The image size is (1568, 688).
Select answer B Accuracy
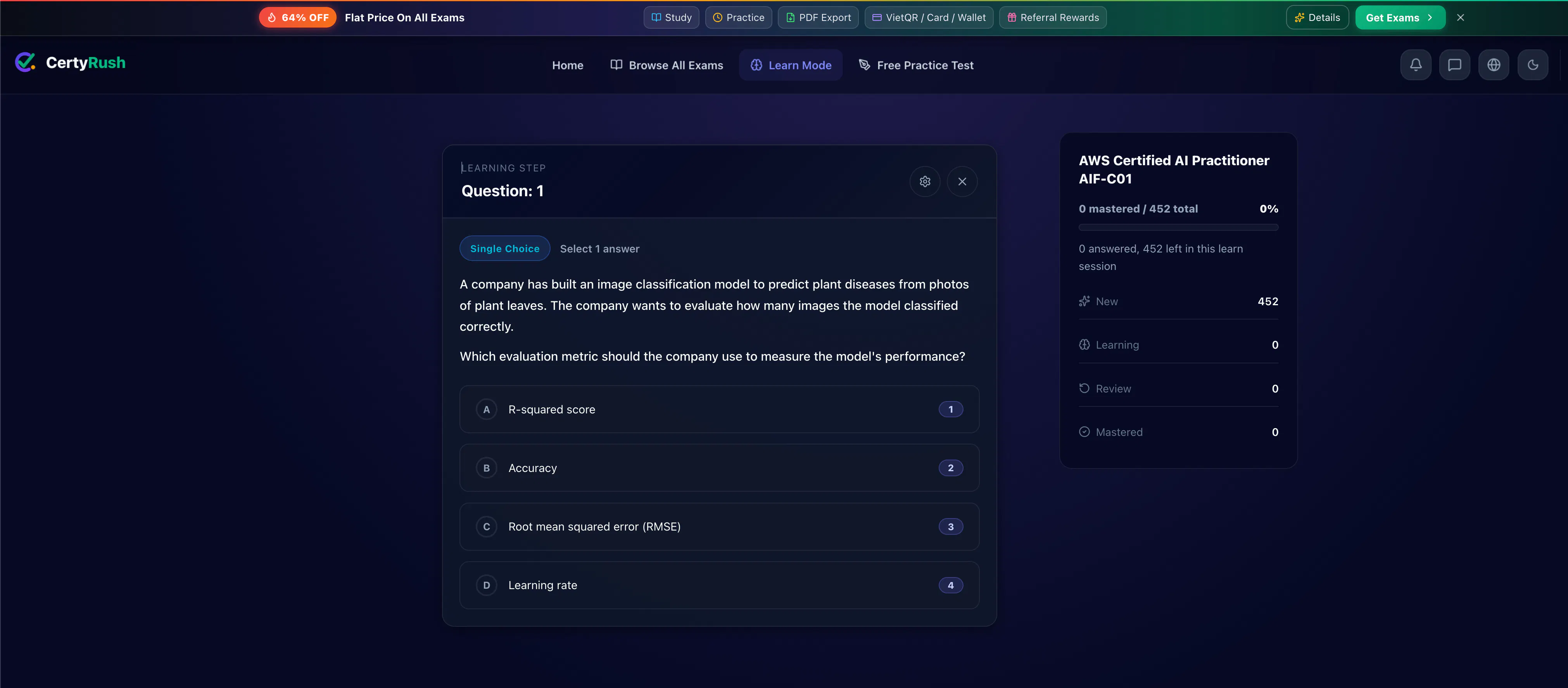click(x=720, y=468)
